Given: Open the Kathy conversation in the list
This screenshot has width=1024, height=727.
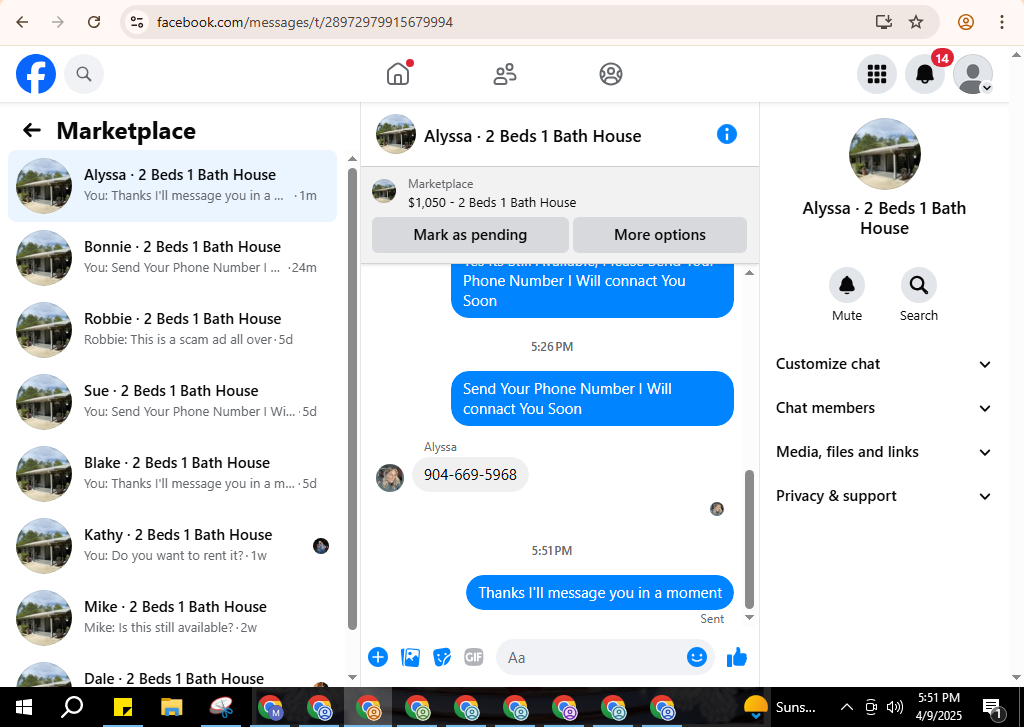Looking at the screenshot, I should pos(172,545).
